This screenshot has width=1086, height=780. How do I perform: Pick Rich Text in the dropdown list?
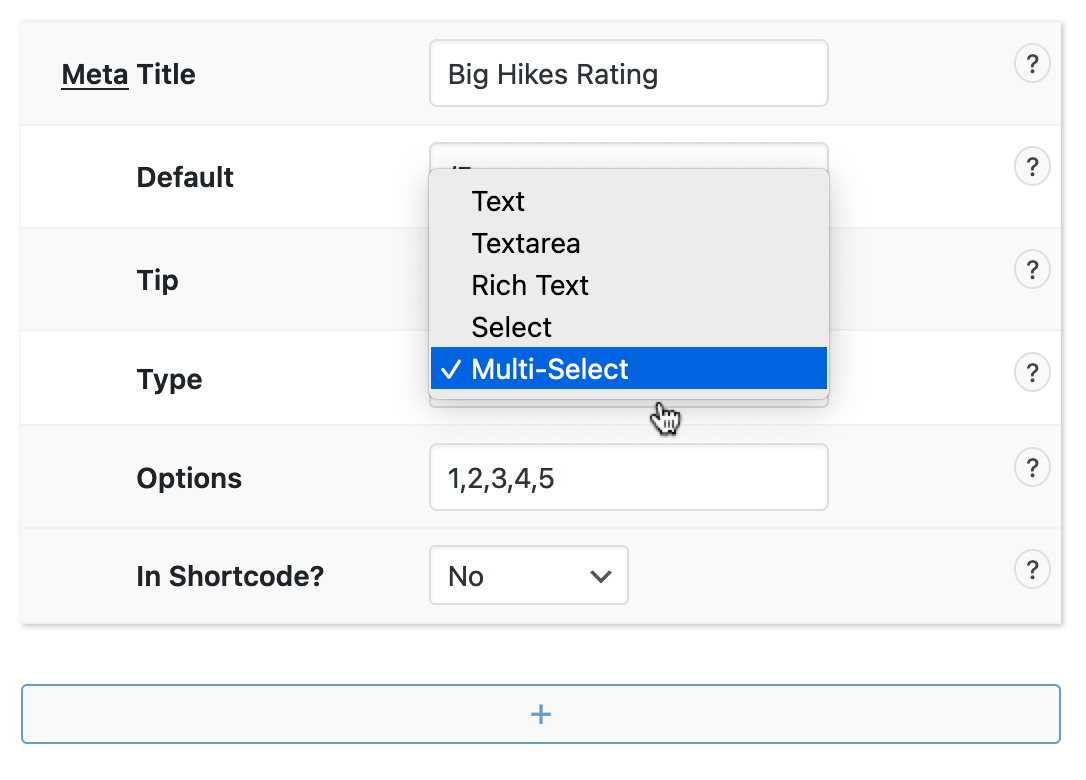(x=530, y=286)
